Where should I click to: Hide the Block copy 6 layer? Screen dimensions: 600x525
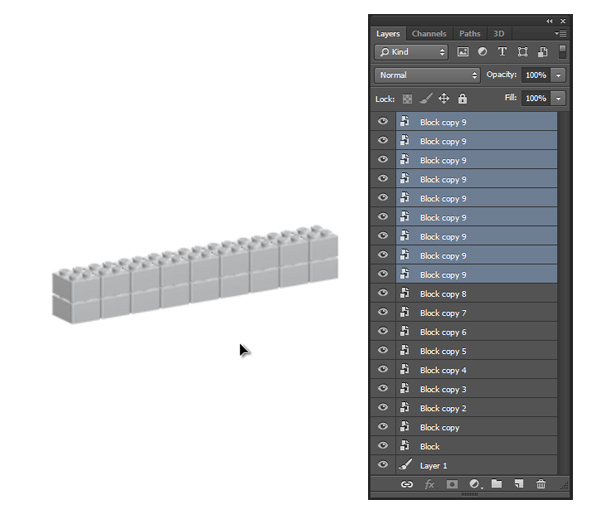tap(383, 331)
